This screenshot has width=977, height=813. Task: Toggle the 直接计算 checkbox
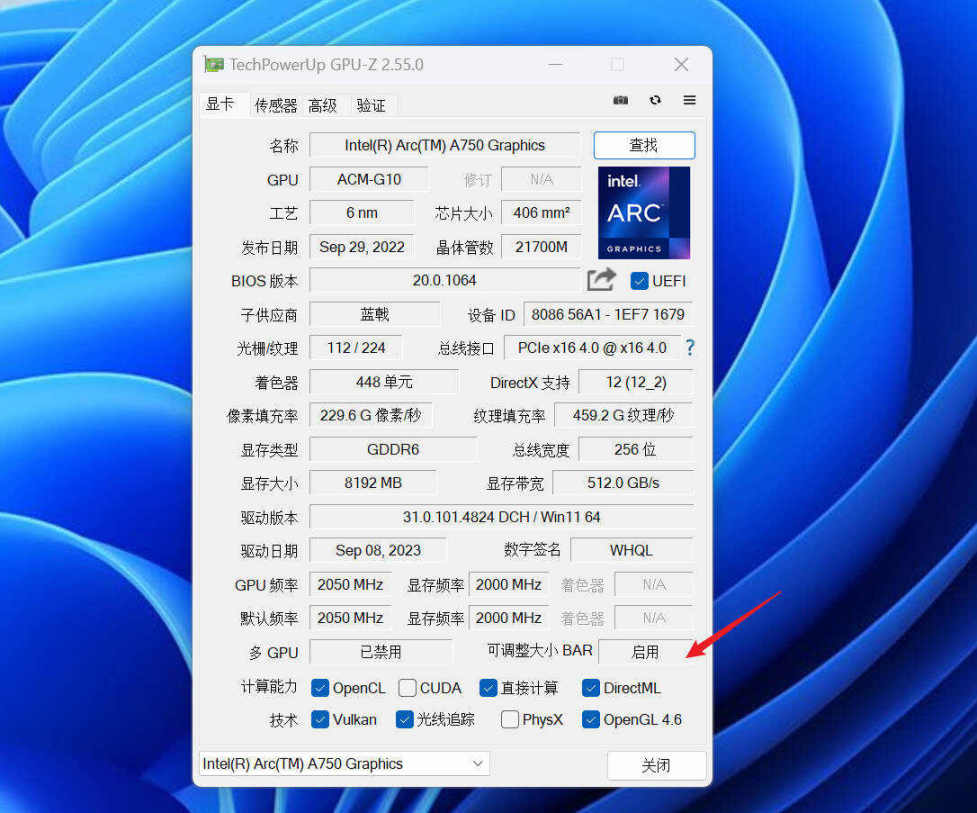click(488, 688)
